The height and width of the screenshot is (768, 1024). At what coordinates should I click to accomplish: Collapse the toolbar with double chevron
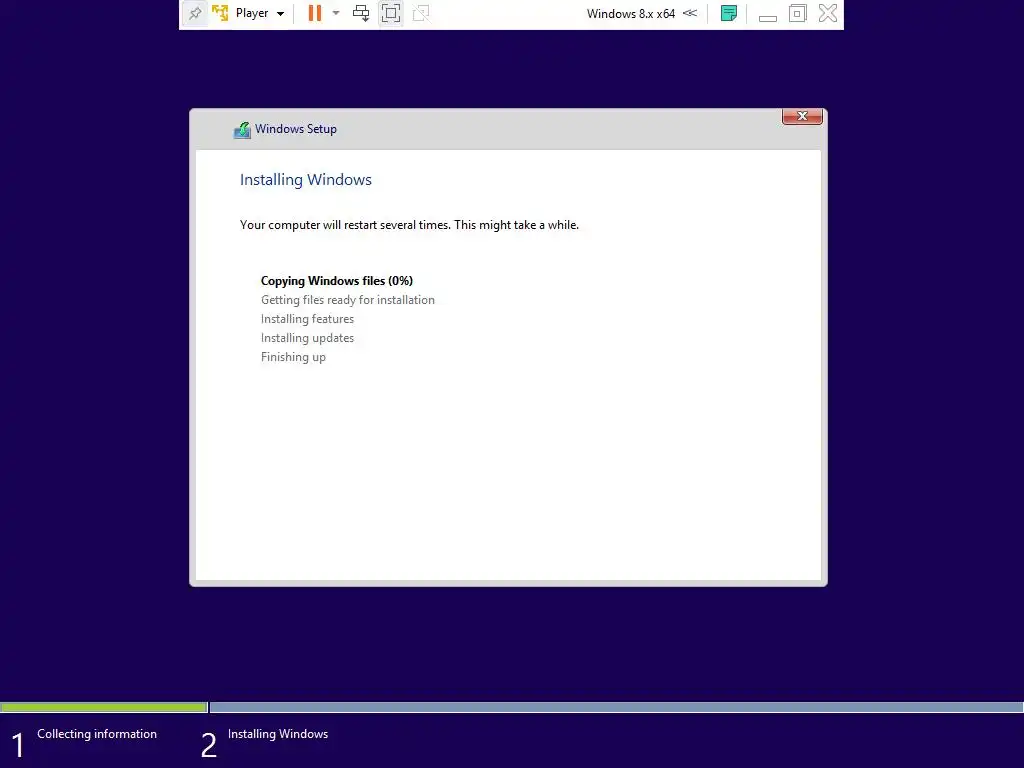point(690,13)
